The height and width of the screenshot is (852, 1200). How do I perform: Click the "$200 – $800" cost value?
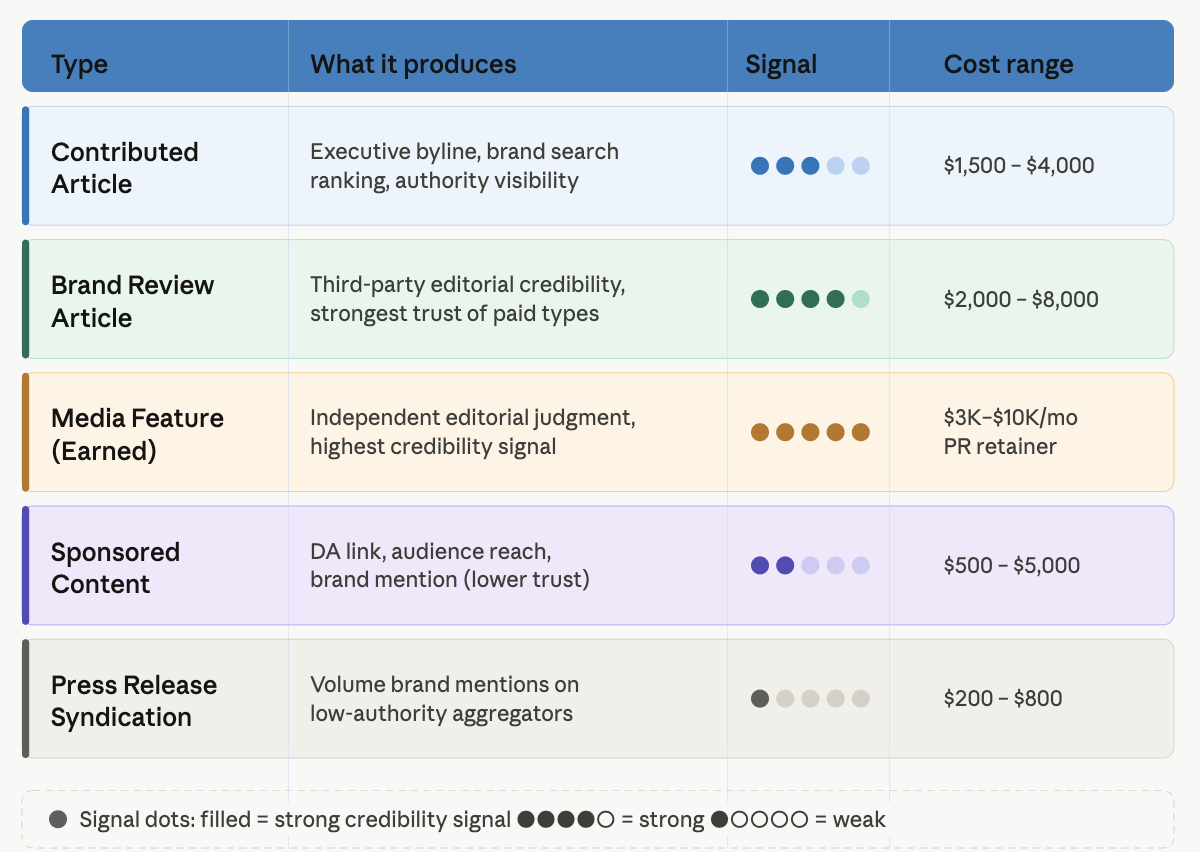(x=1003, y=699)
